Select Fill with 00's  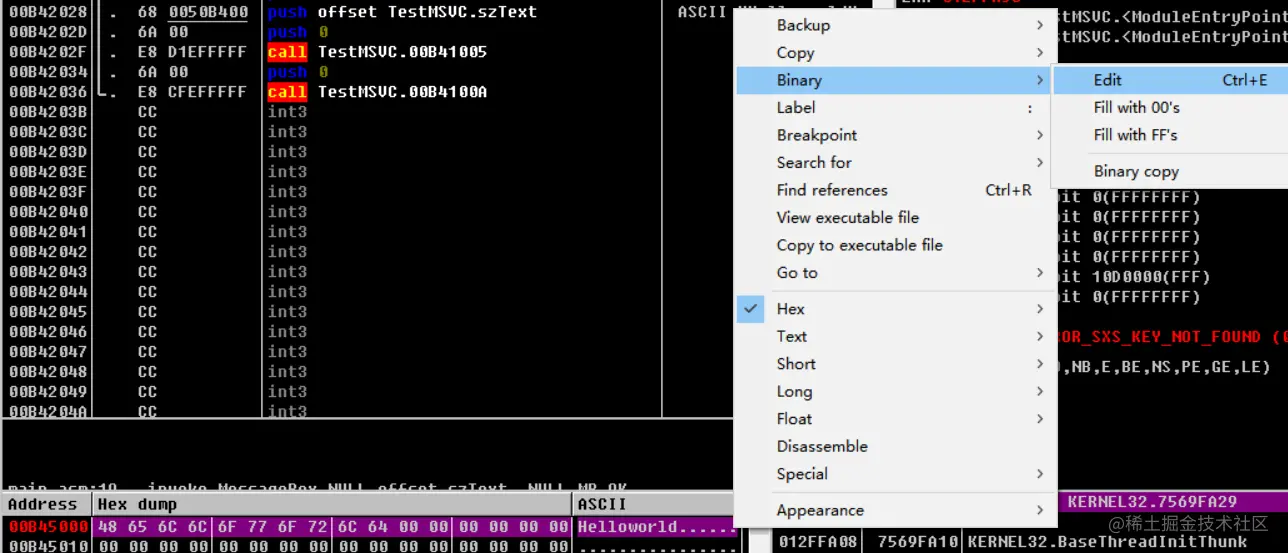click(1171, 107)
